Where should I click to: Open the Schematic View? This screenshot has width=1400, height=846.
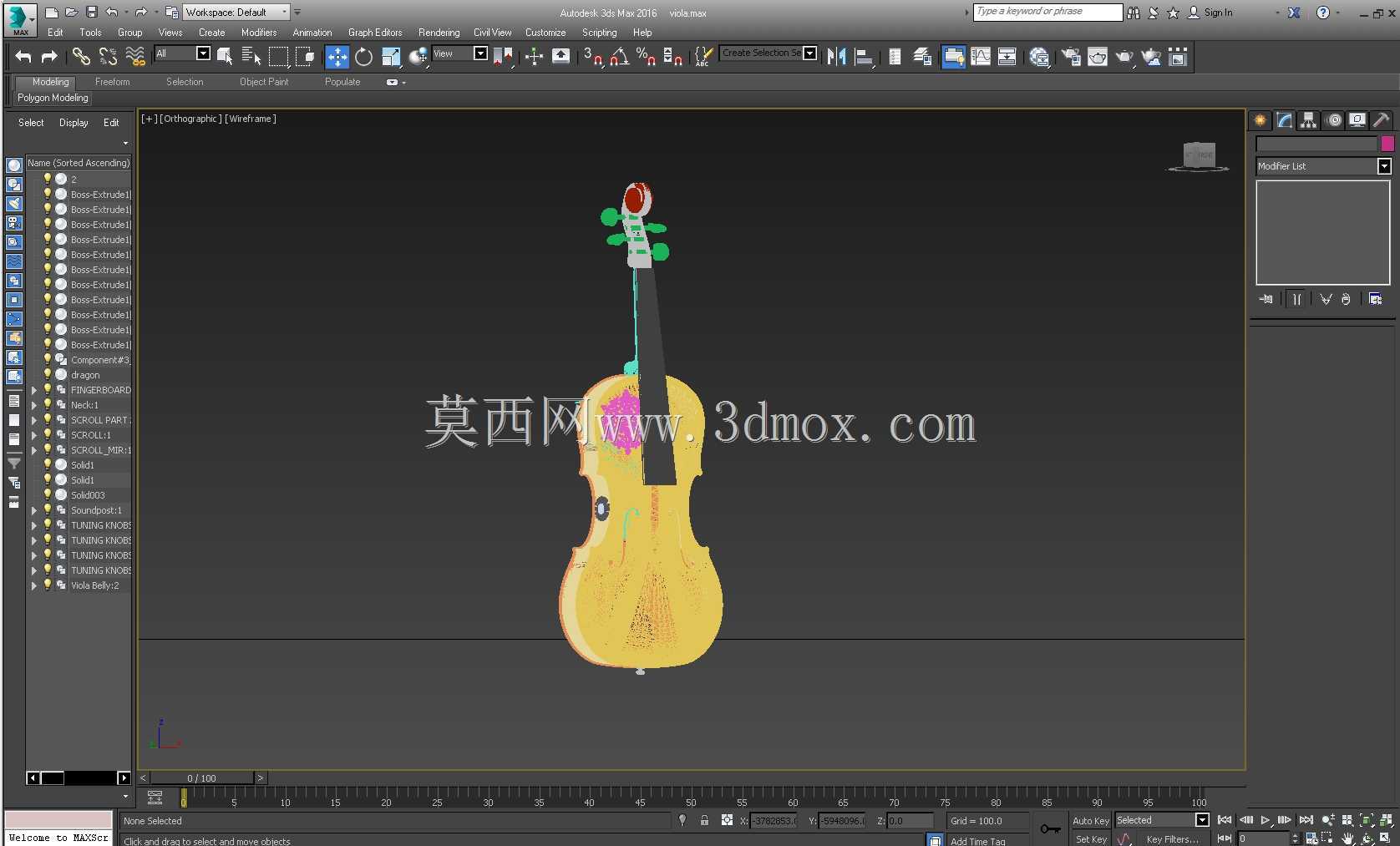click(x=1007, y=56)
